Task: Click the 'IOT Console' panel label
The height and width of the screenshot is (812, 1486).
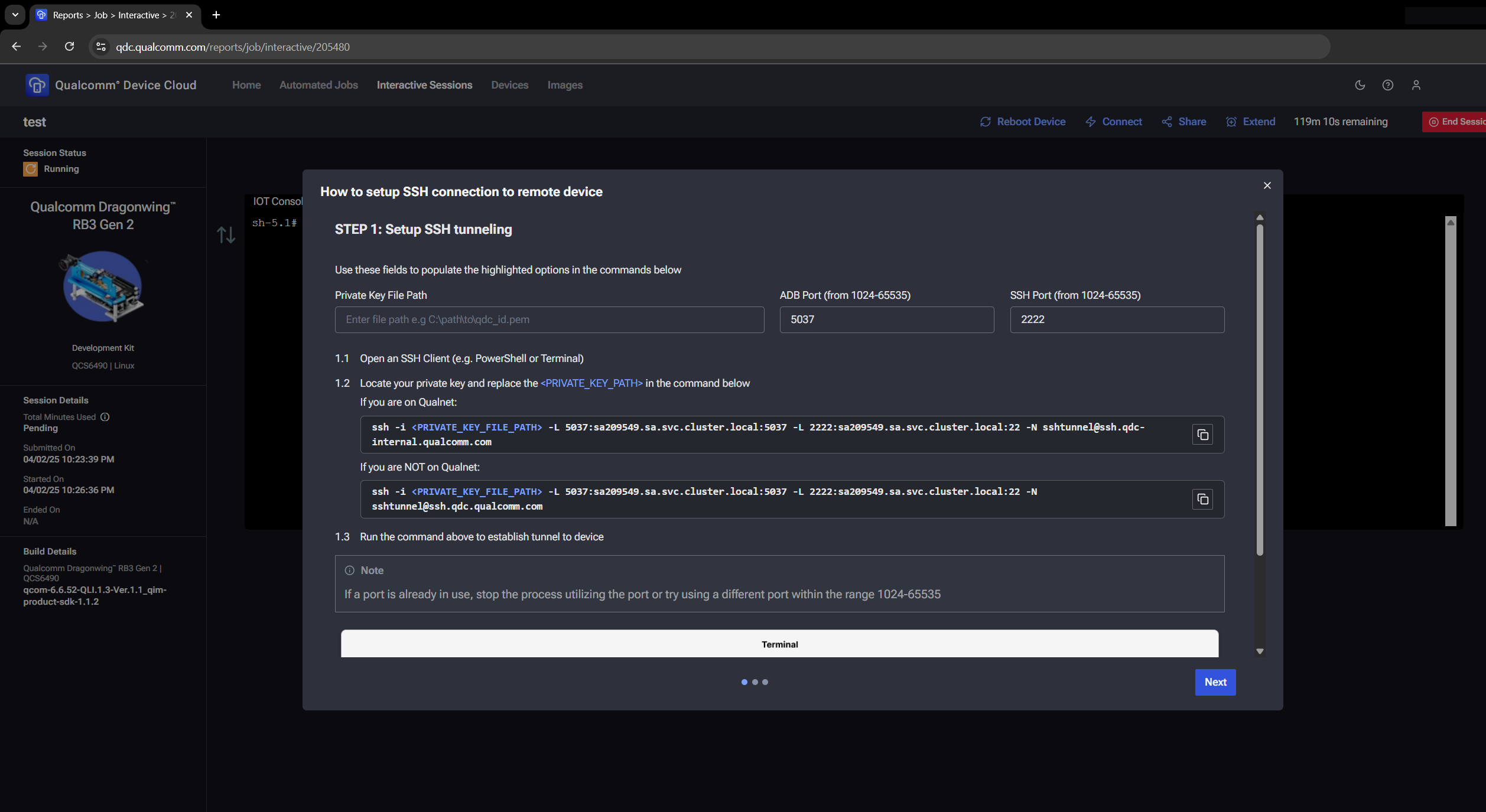Action: 278,201
